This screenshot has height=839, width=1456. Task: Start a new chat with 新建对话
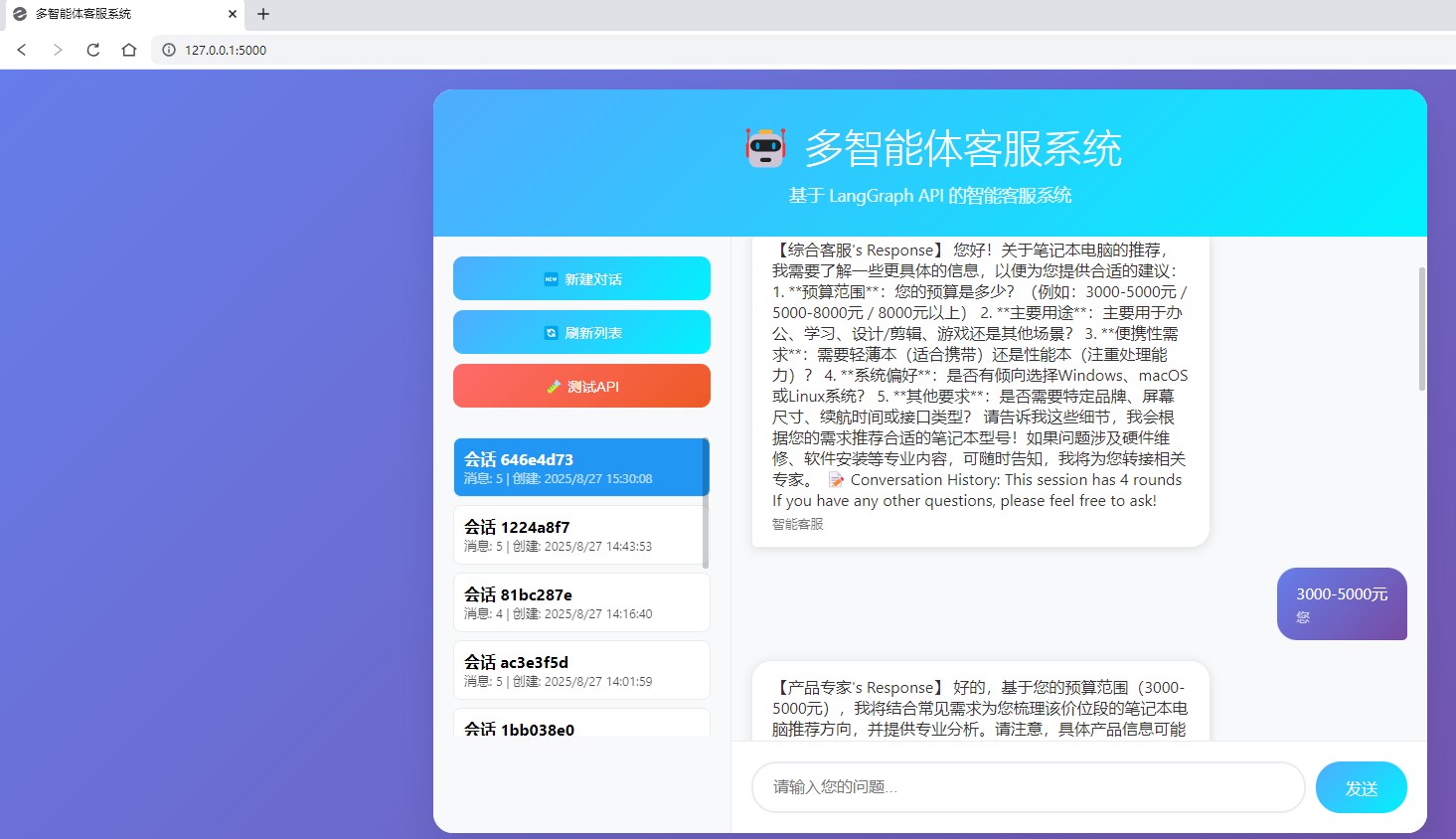point(581,278)
